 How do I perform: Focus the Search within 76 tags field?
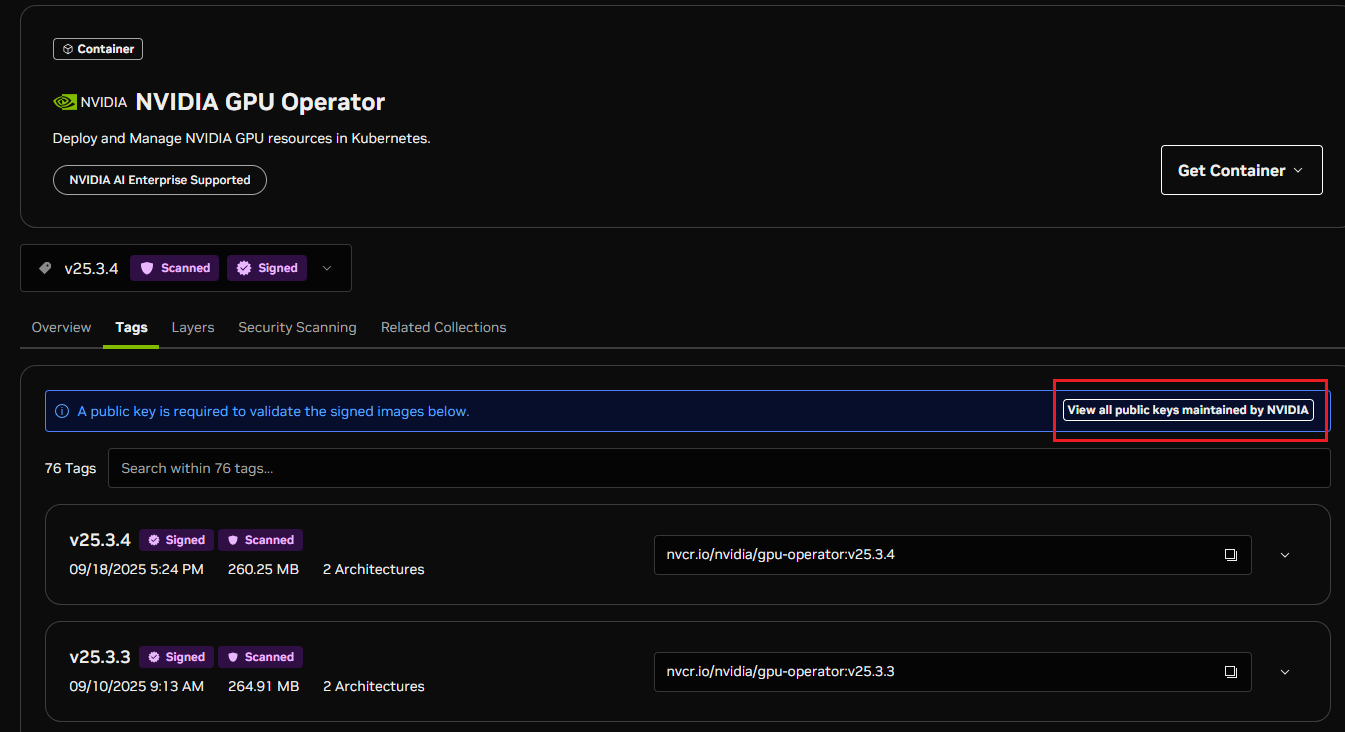(719, 468)
